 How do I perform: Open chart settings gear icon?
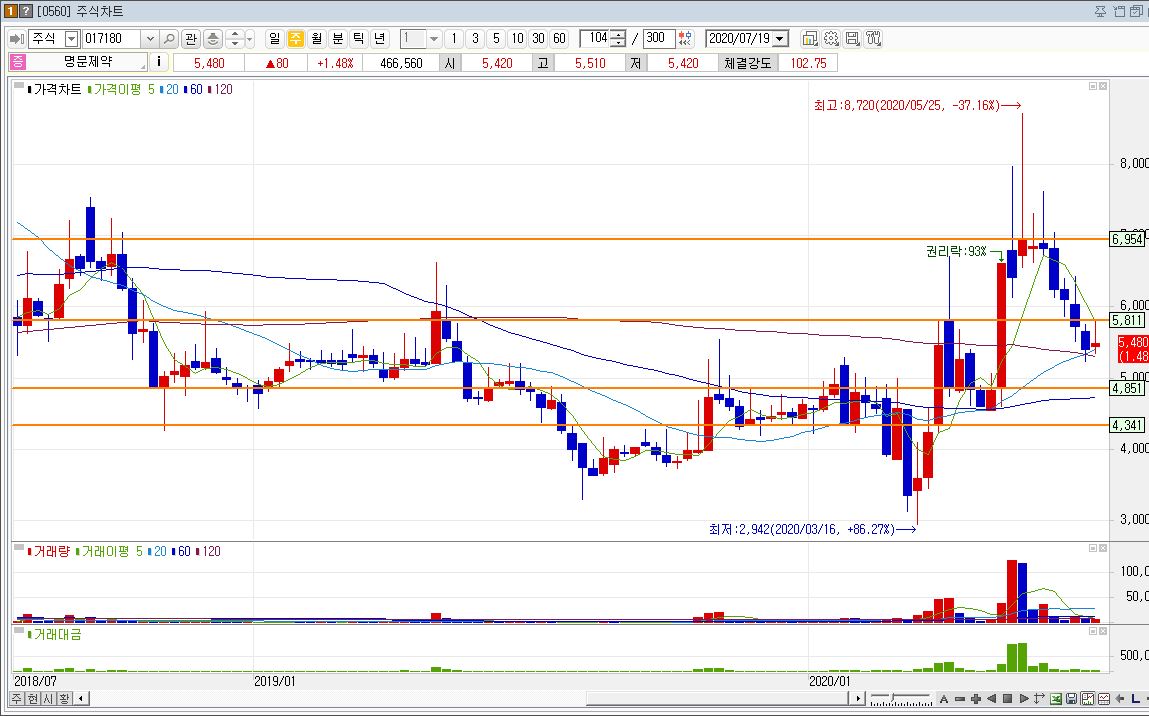[x=831, y=39]
